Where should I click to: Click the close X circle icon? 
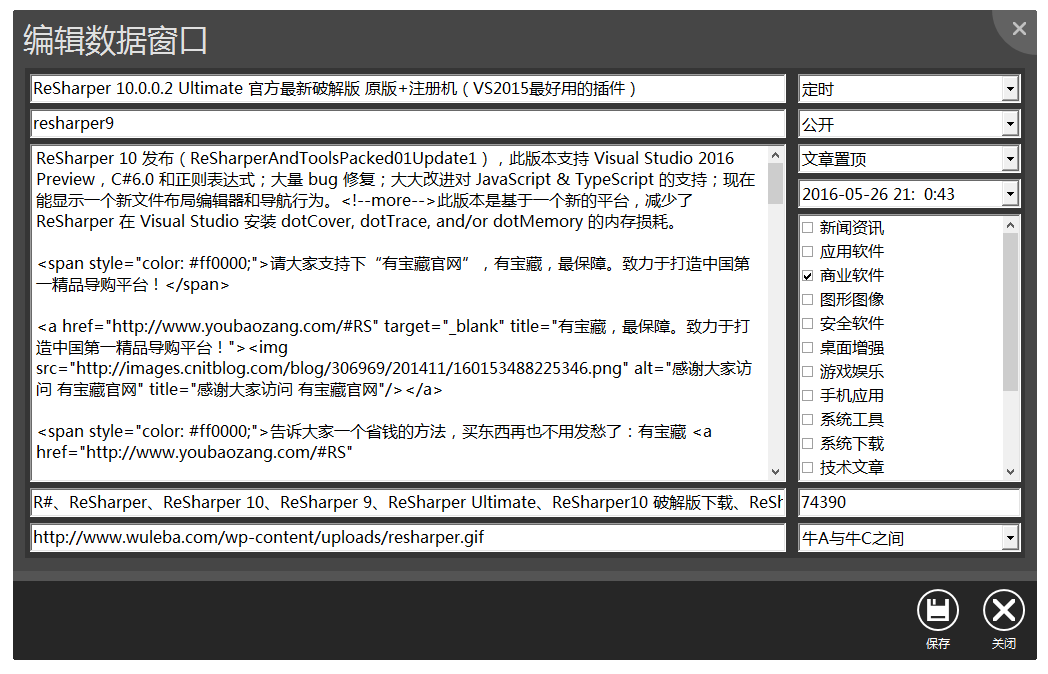1003,610
